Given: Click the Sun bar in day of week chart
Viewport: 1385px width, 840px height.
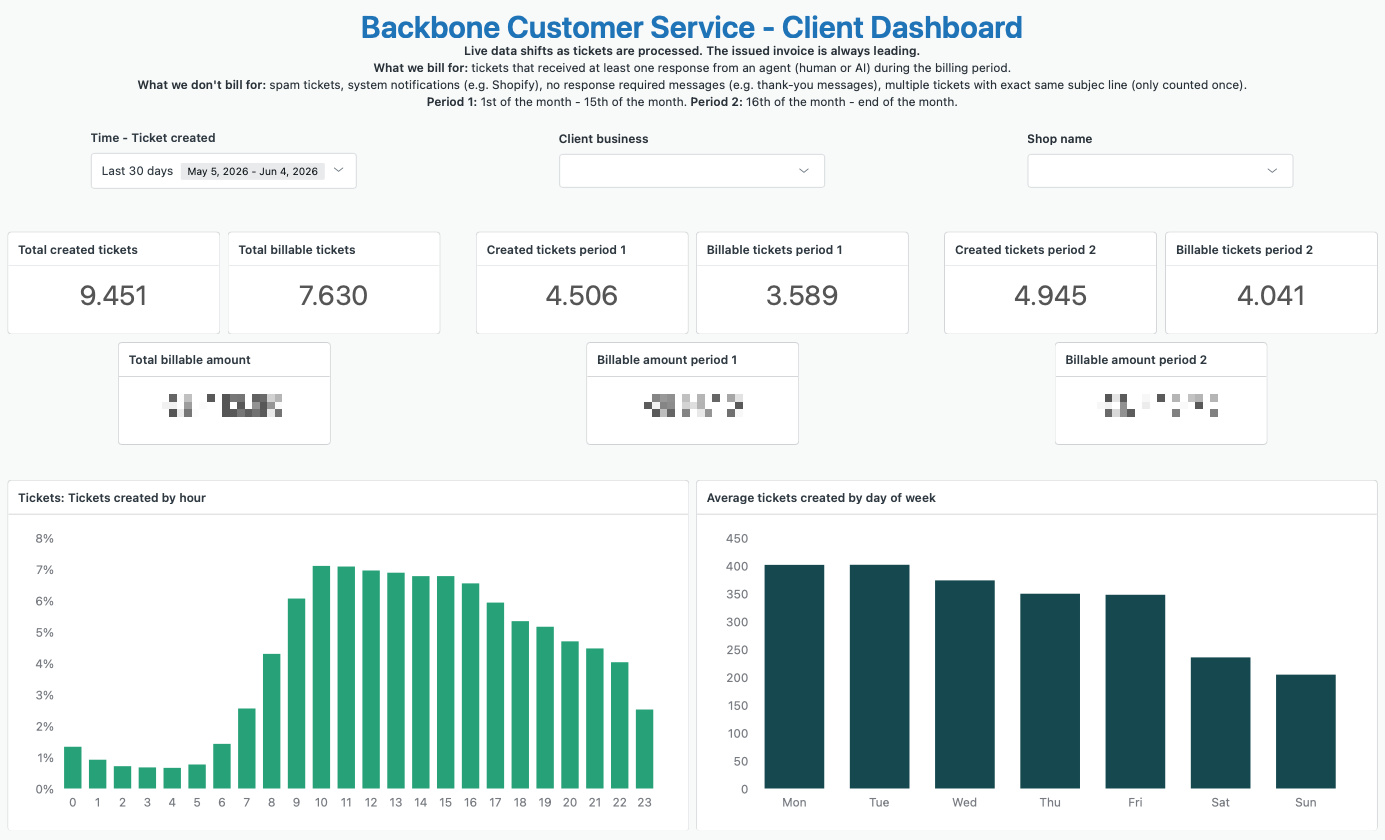Looking at the screenshot, I should [1306, 732].
